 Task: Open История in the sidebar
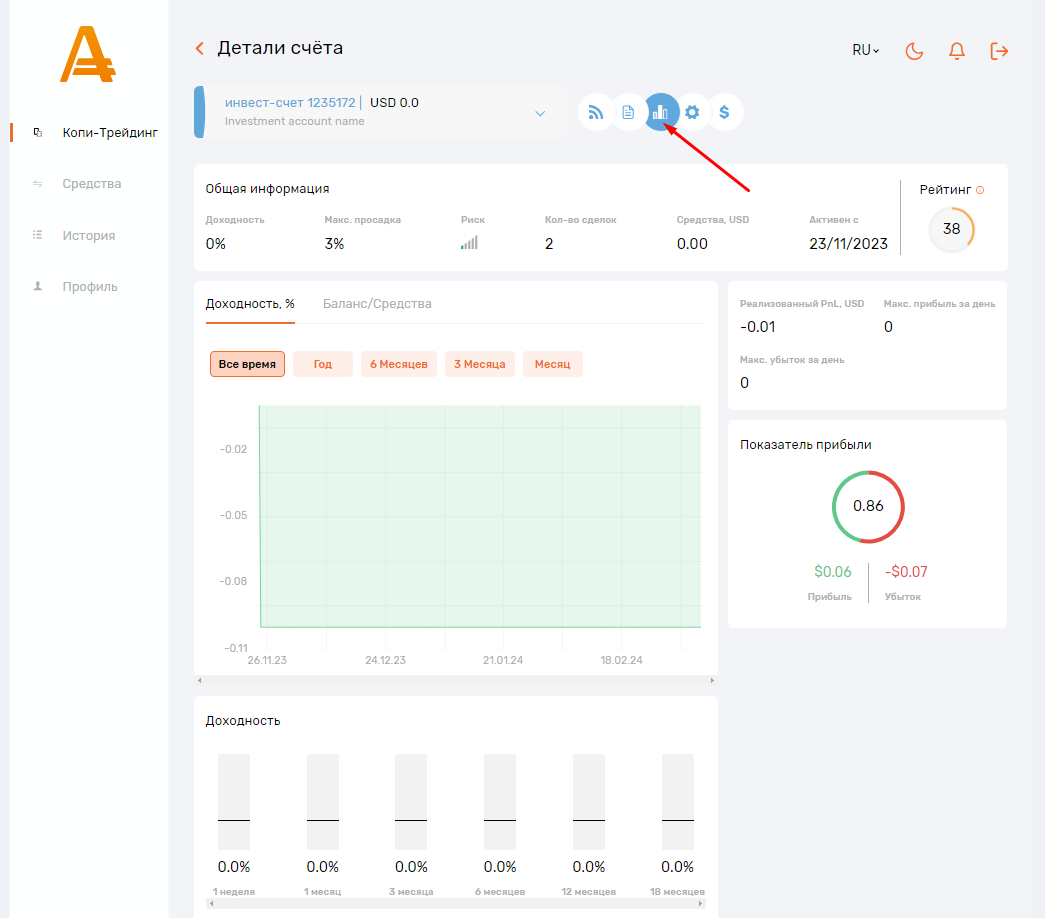tap(88, 236)
